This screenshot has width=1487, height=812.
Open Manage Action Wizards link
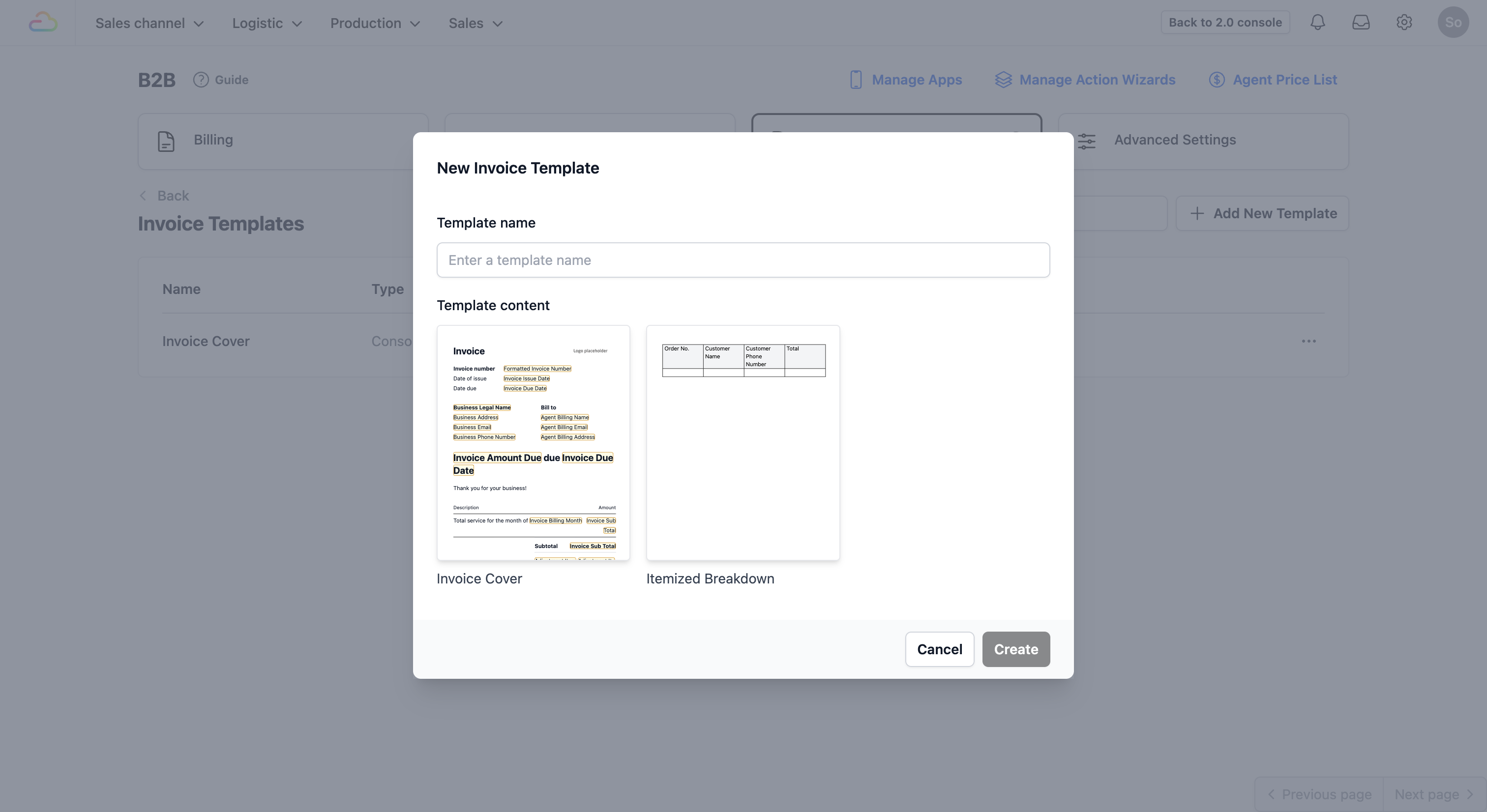click(x=1085, y=80)
